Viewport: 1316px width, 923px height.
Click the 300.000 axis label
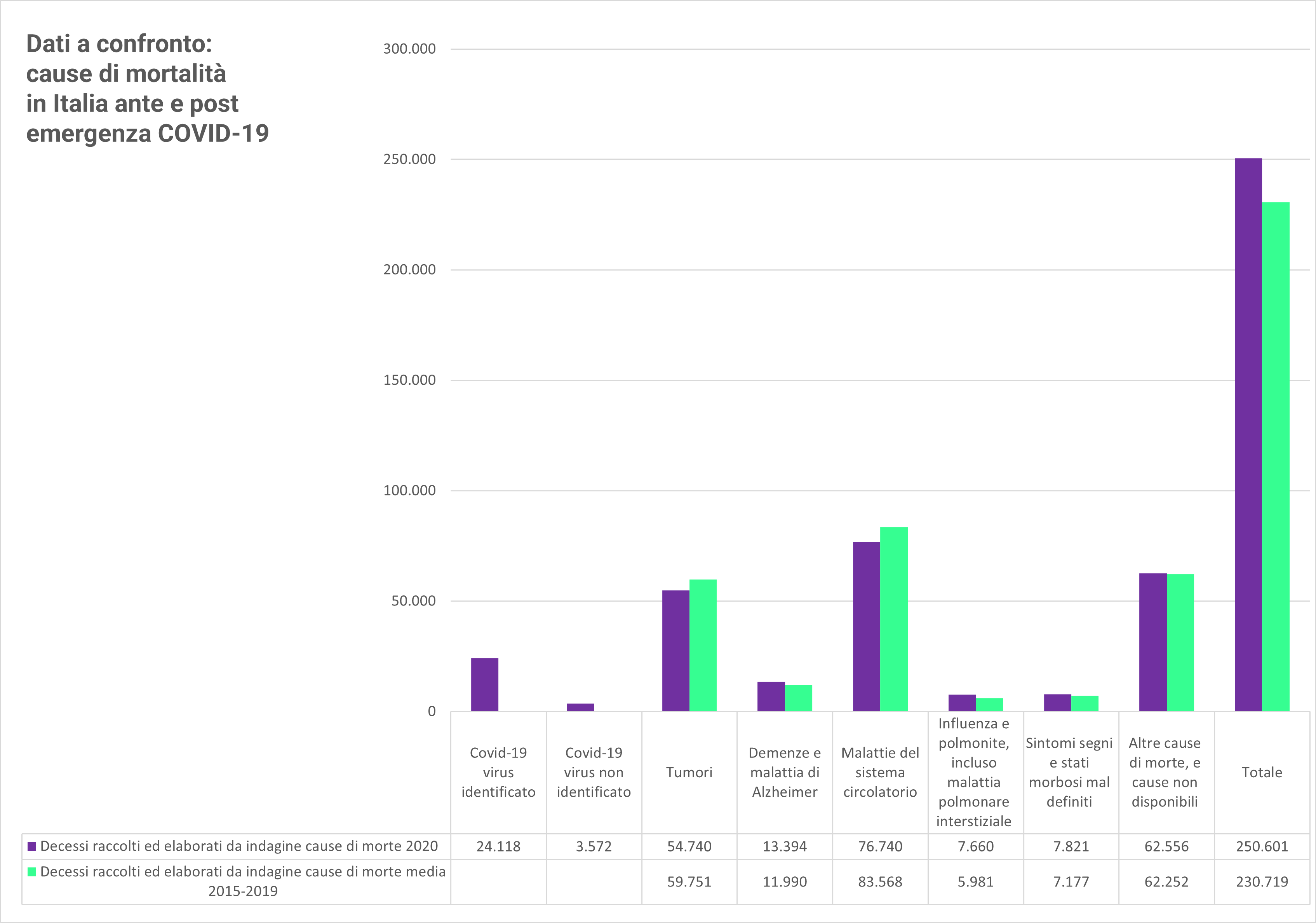409,49
